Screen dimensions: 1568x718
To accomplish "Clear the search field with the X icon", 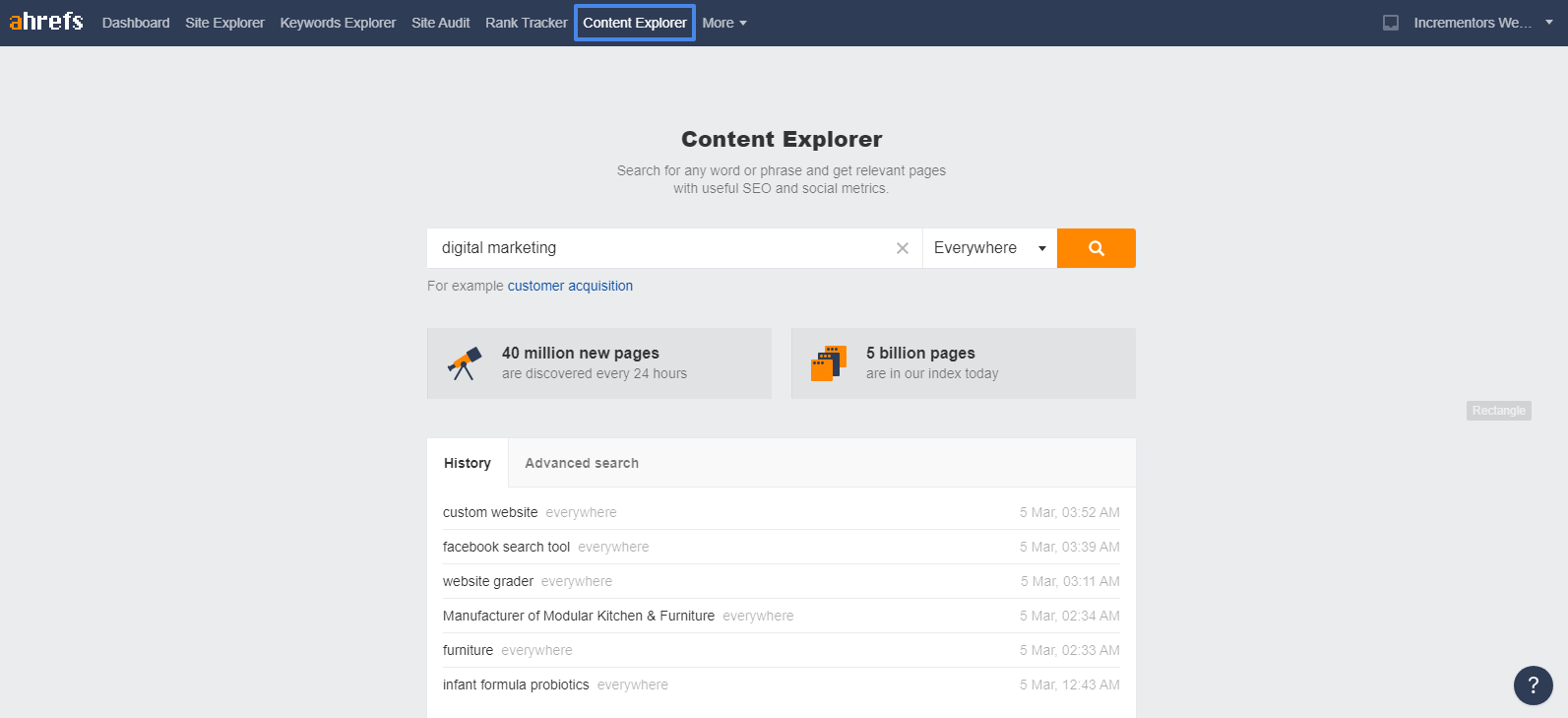I will pyautogui.click(x=902, y=248).
